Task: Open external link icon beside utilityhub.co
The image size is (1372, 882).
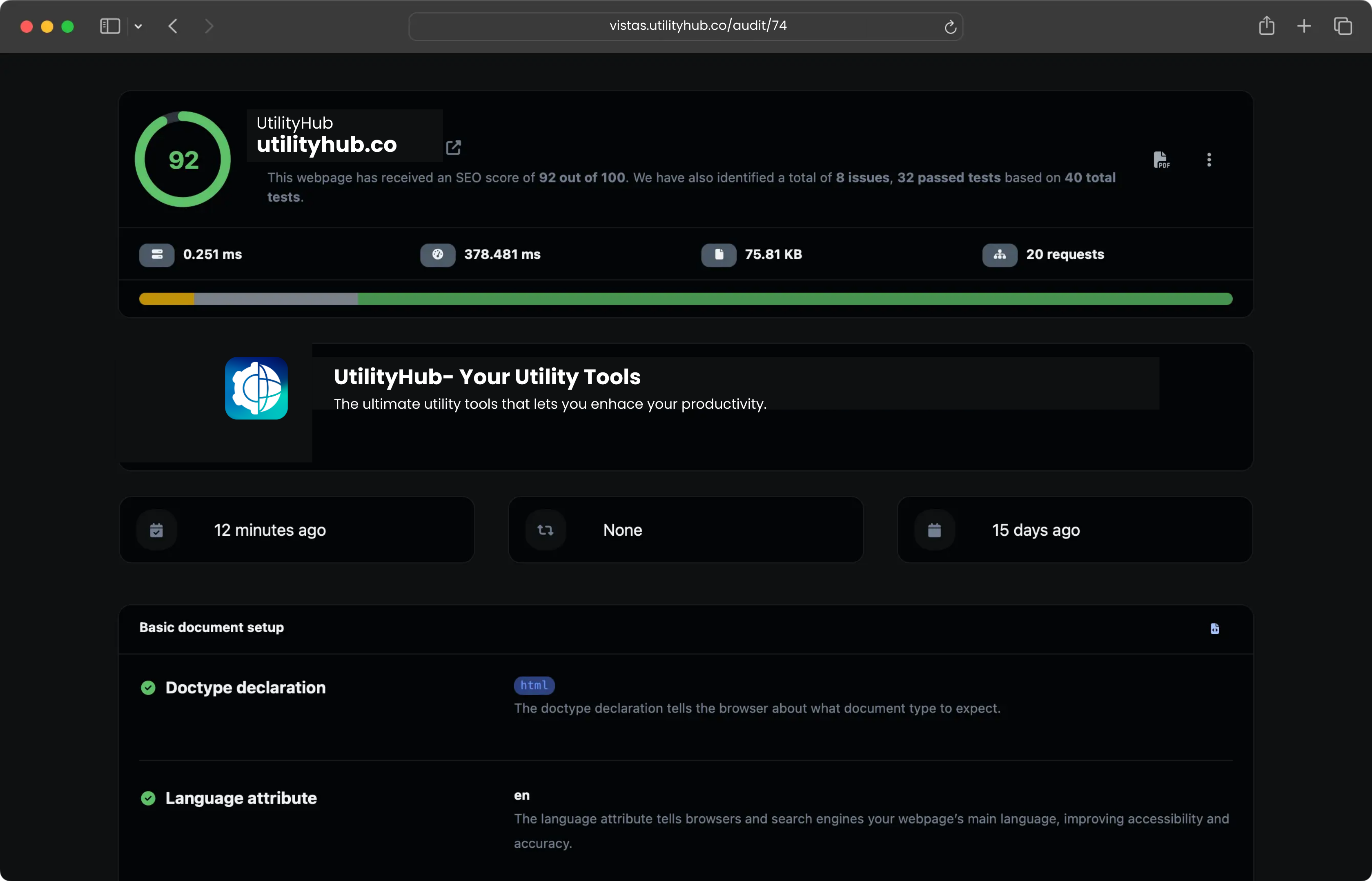Action: pos(453,148)
